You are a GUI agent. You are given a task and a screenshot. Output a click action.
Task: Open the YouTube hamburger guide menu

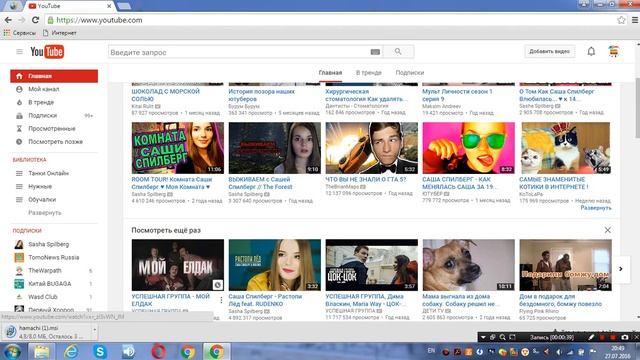click(x=19, y=52)
